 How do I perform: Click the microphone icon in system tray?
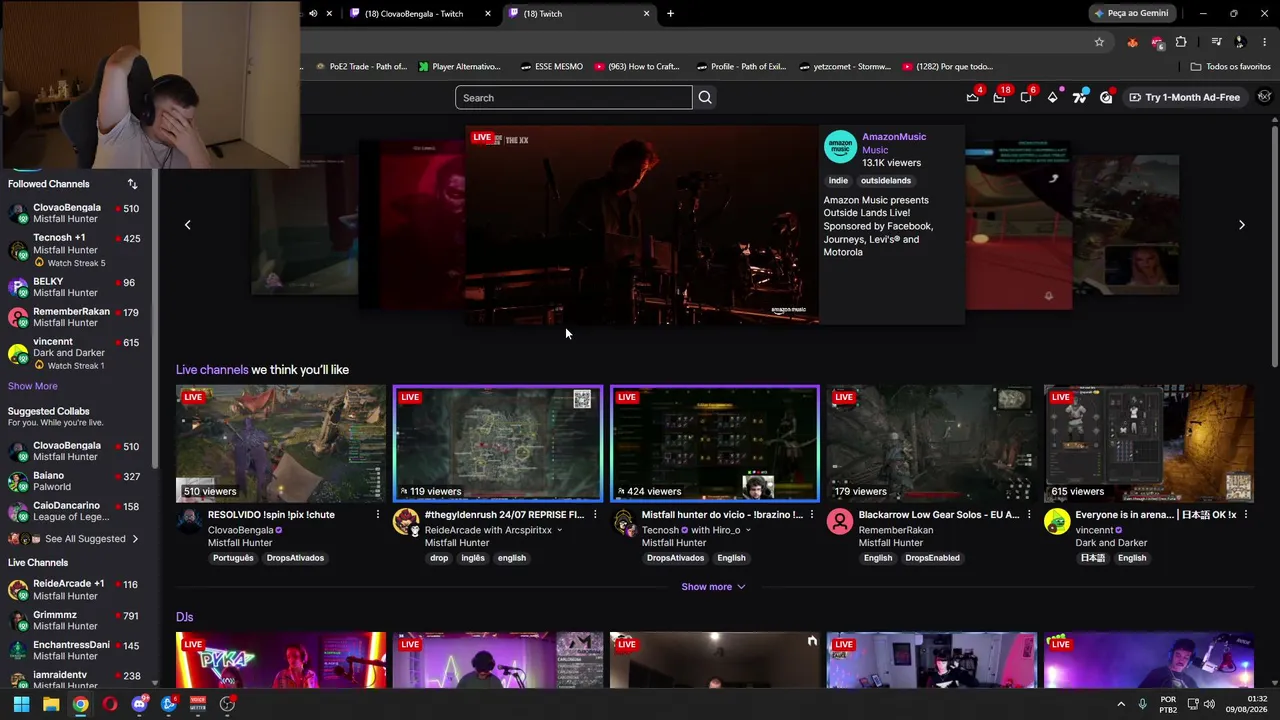coord(1142,704)
